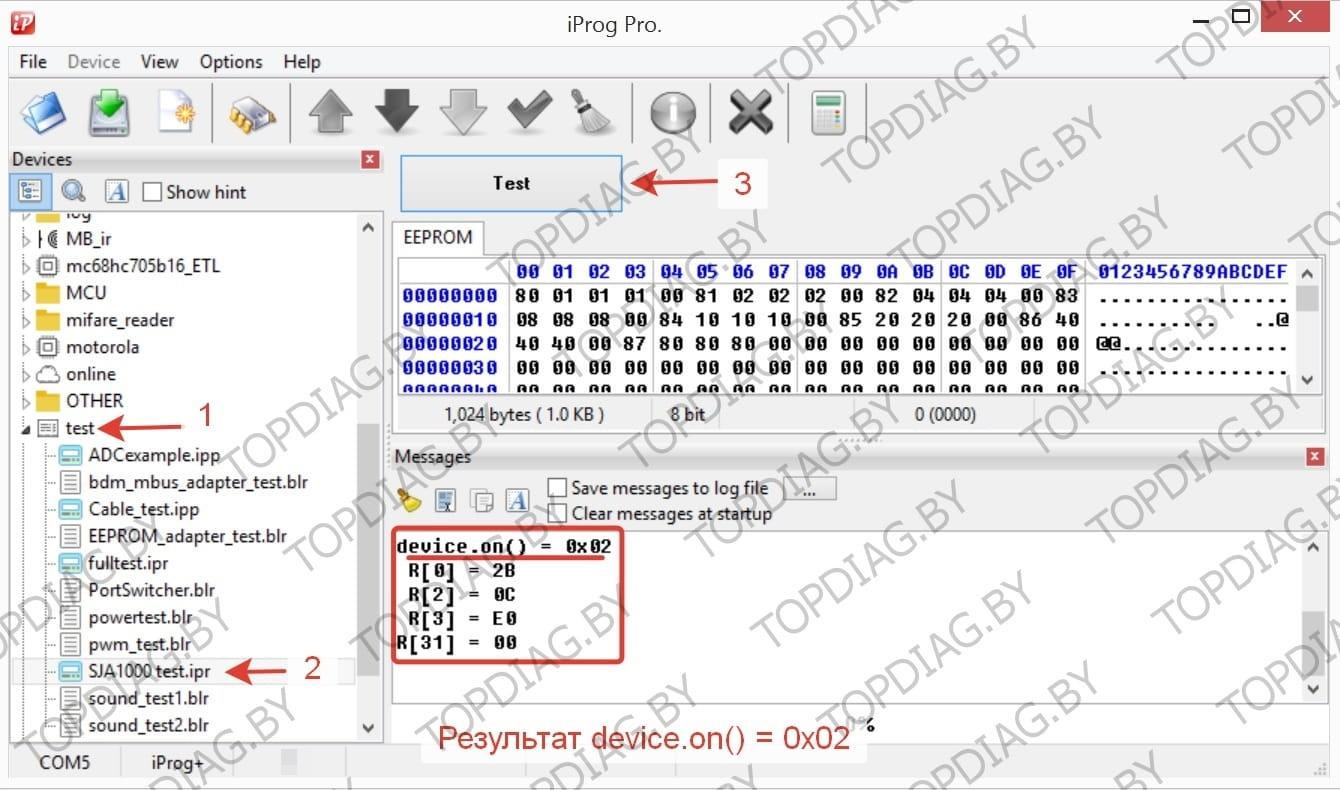The image size is (1340, 790).
Task: Select the EEPROM tab
Action: [438, 238]
